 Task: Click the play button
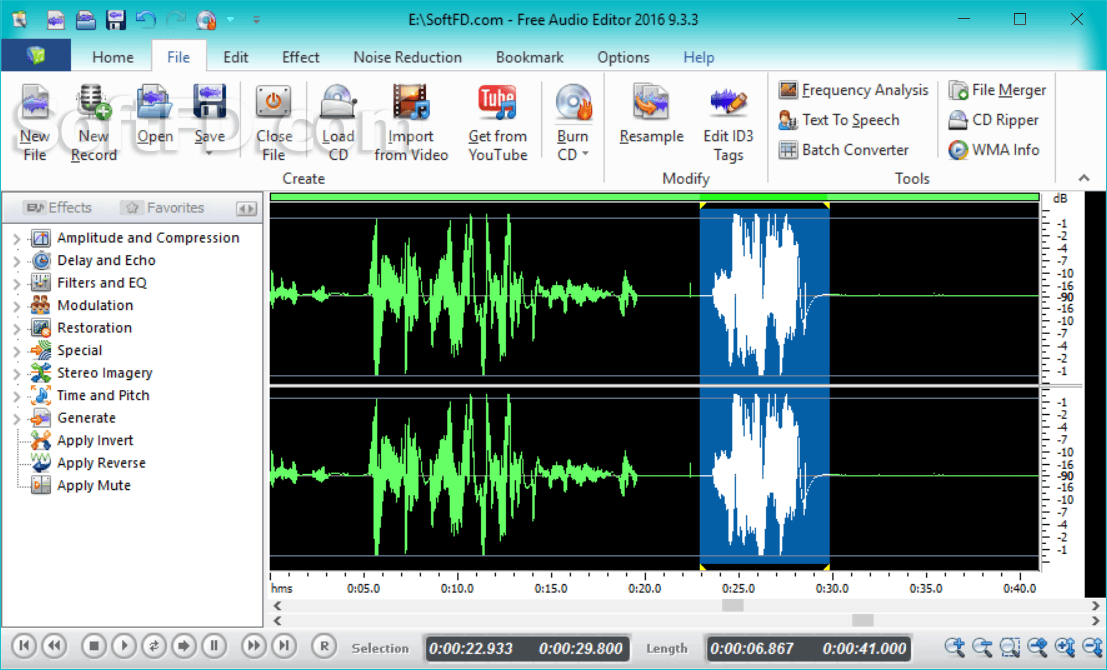(124, 645)
